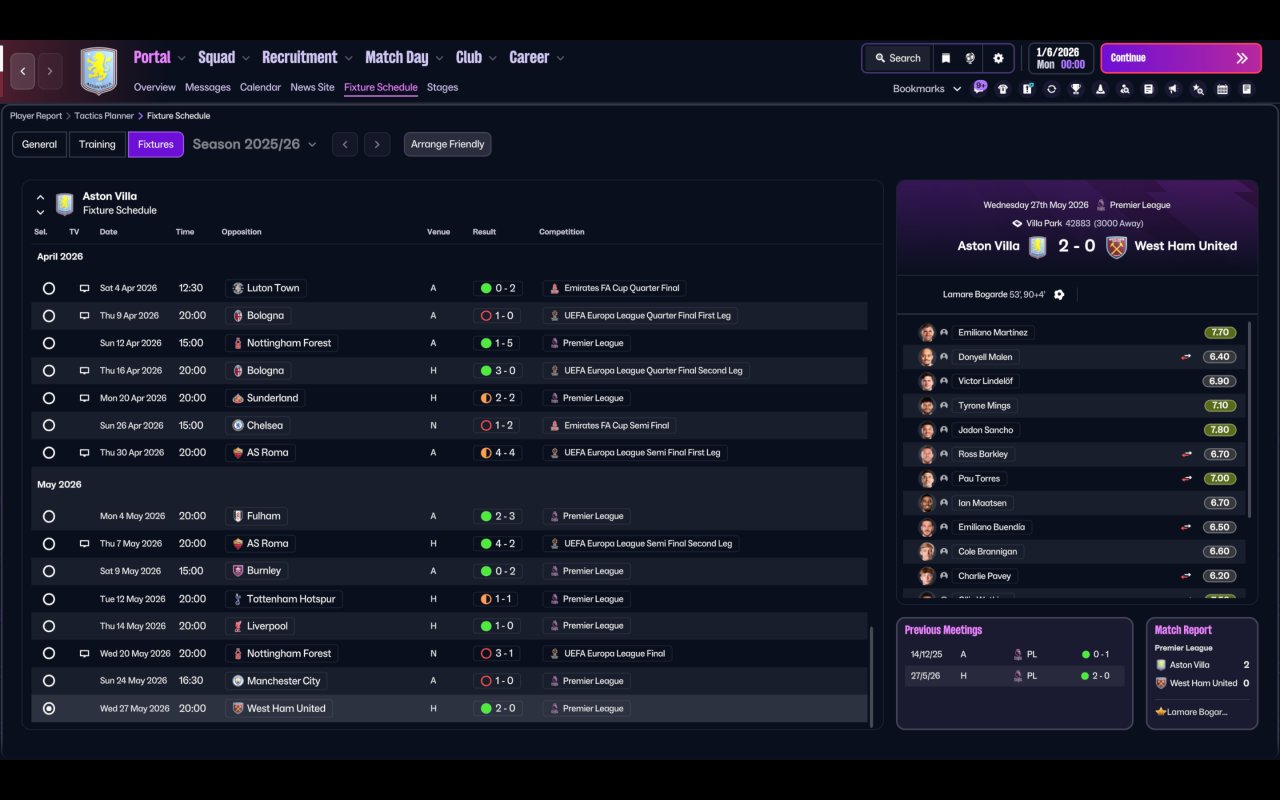
Task: Click the 14/12/25 previous meeting row
Action: coord(1014,655)
